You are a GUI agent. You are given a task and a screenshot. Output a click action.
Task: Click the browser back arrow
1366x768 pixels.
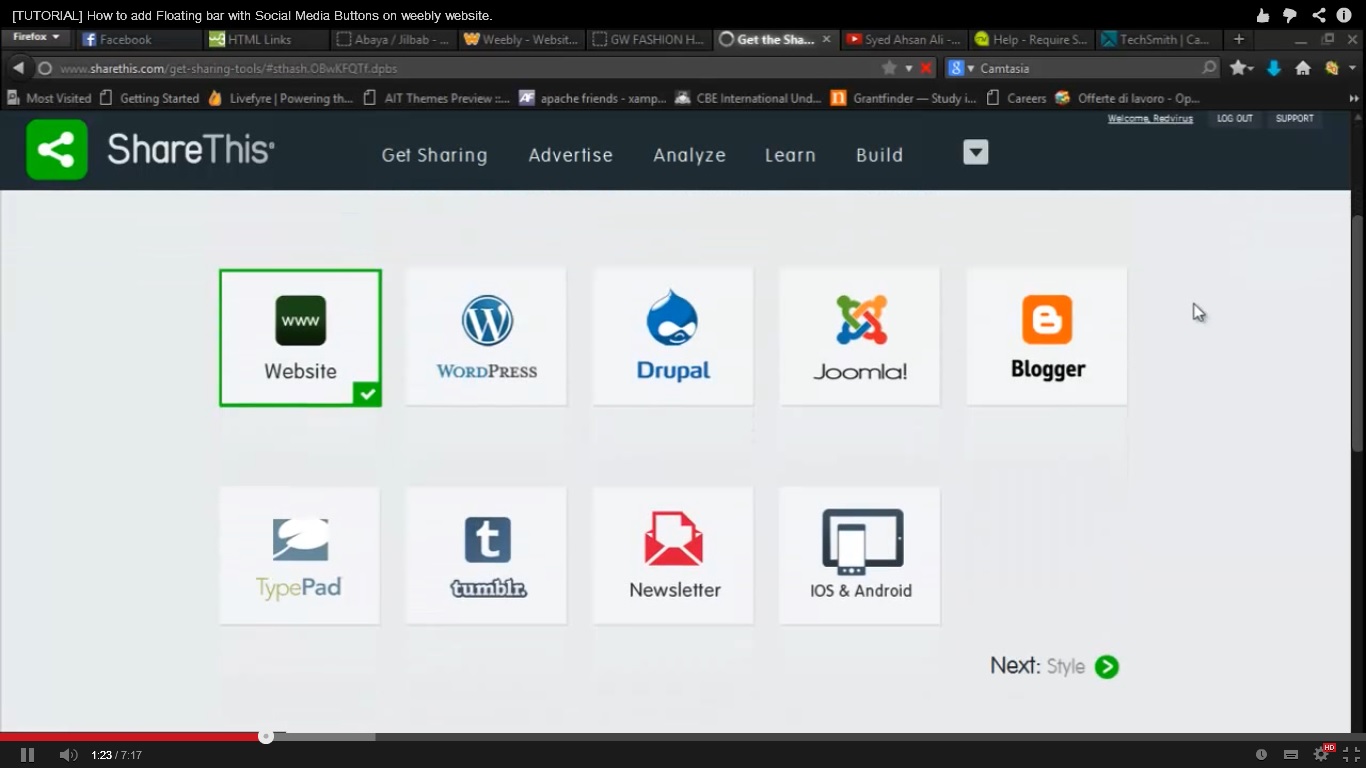[18, 68]
